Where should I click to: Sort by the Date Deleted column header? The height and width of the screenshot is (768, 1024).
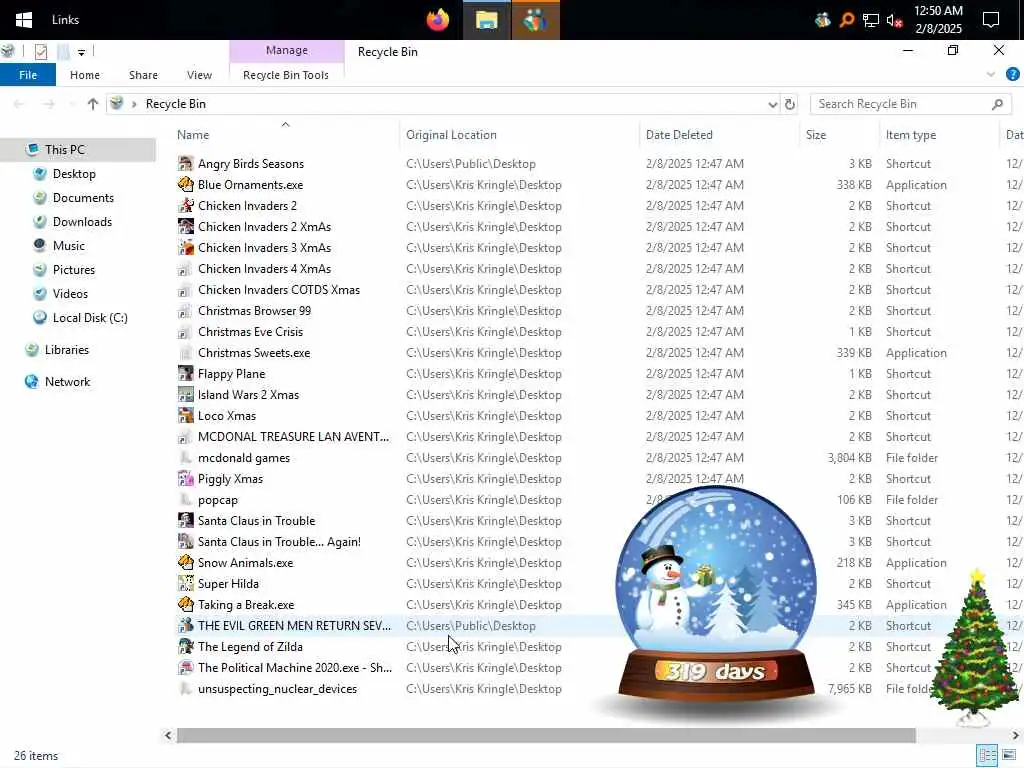coord(679,135)
